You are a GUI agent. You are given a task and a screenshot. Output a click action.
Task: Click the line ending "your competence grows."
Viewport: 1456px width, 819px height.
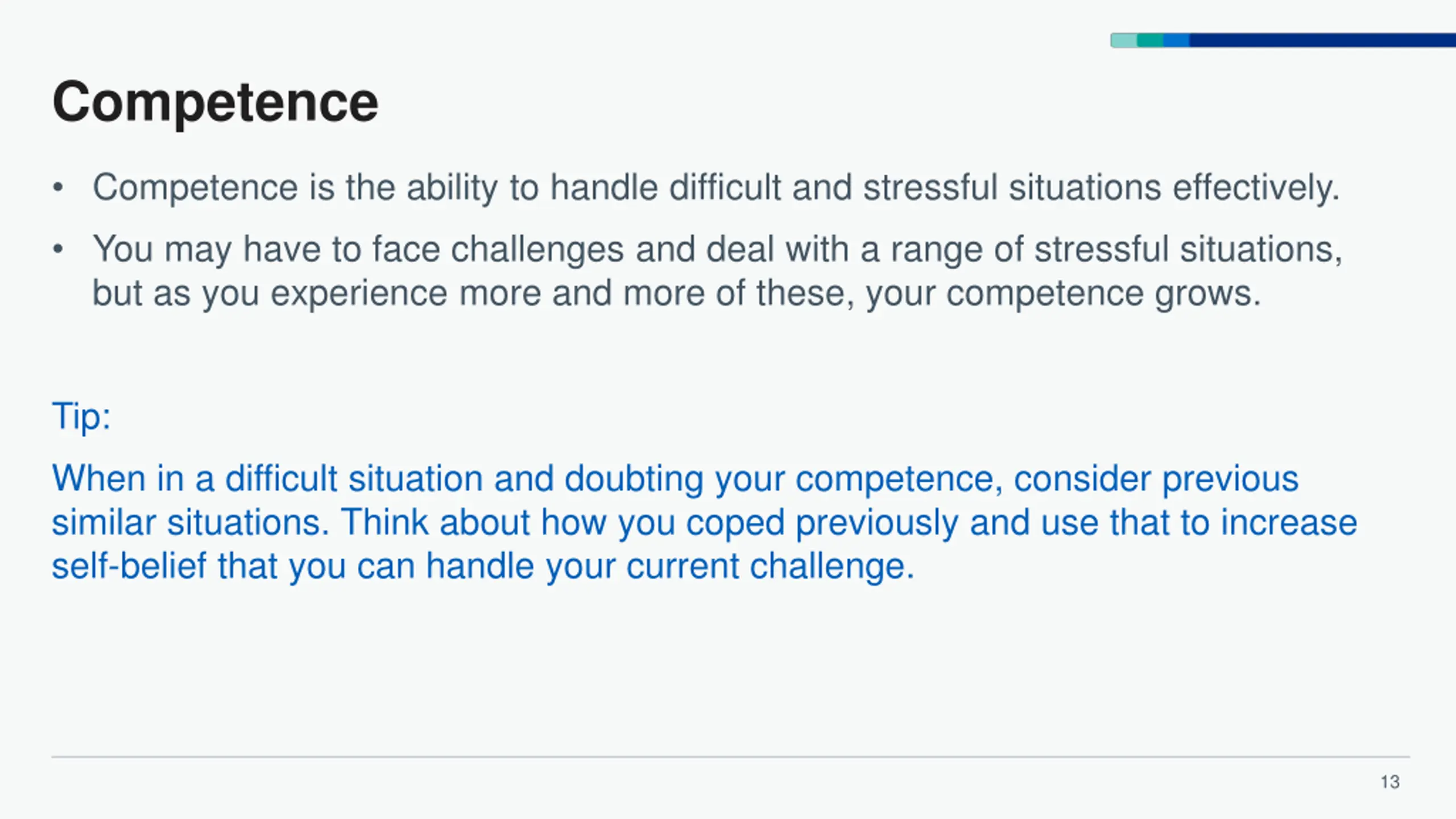(x=677, y=293)
